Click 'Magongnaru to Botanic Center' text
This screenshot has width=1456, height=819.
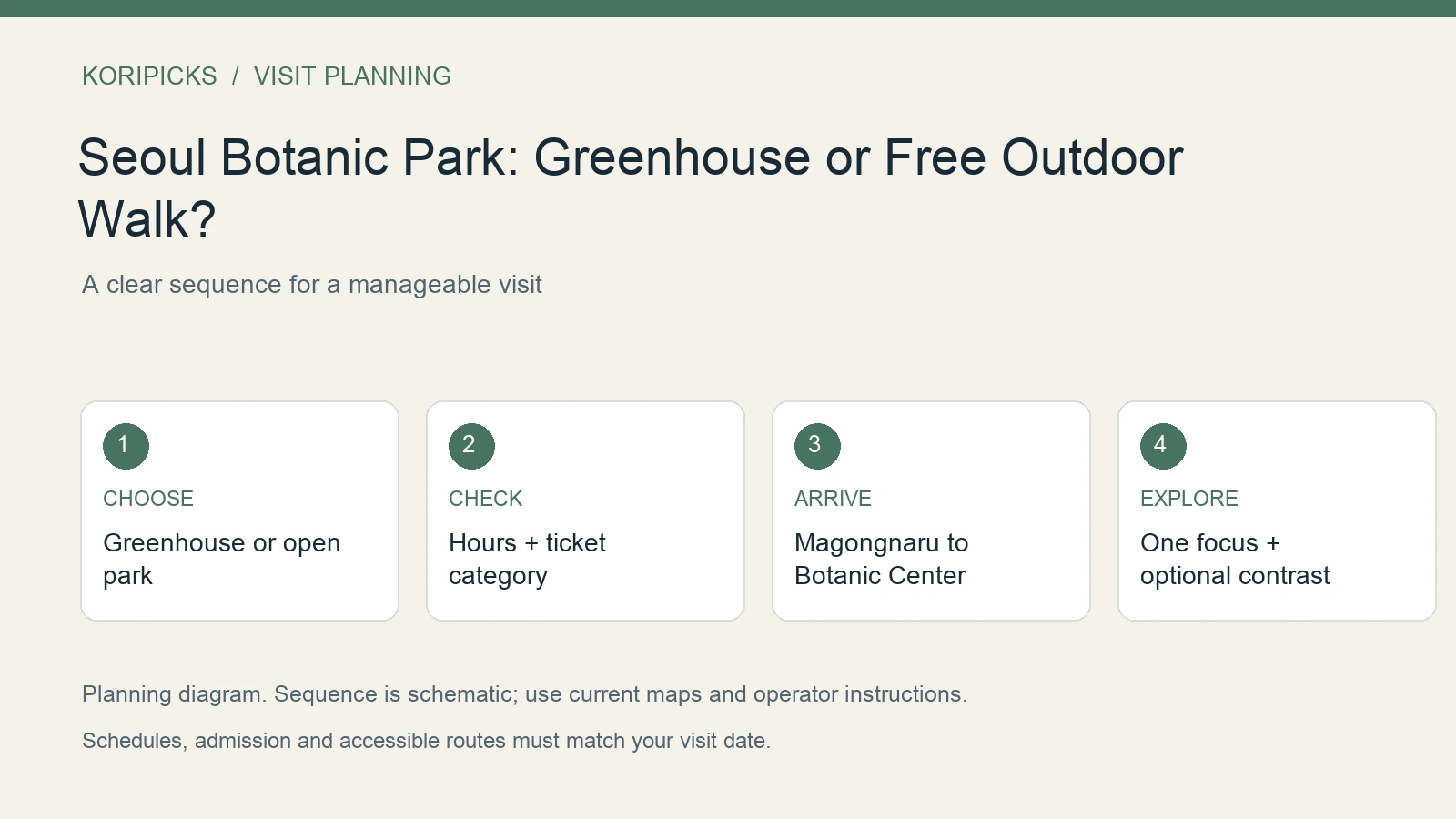pyautogui.click(x=882, y=559)
